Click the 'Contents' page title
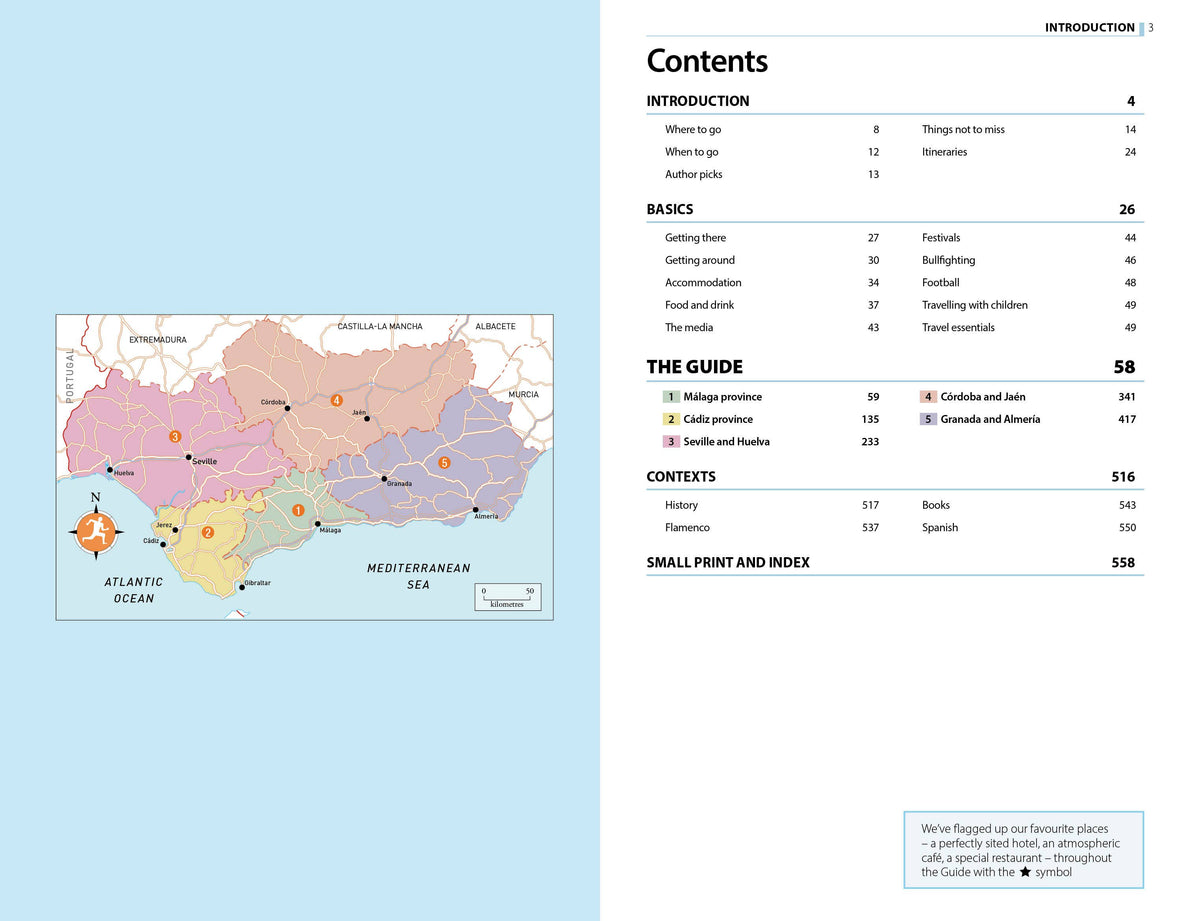This screenshot has width=1200, height=921. pyautogui.click(x=707, y=61)
